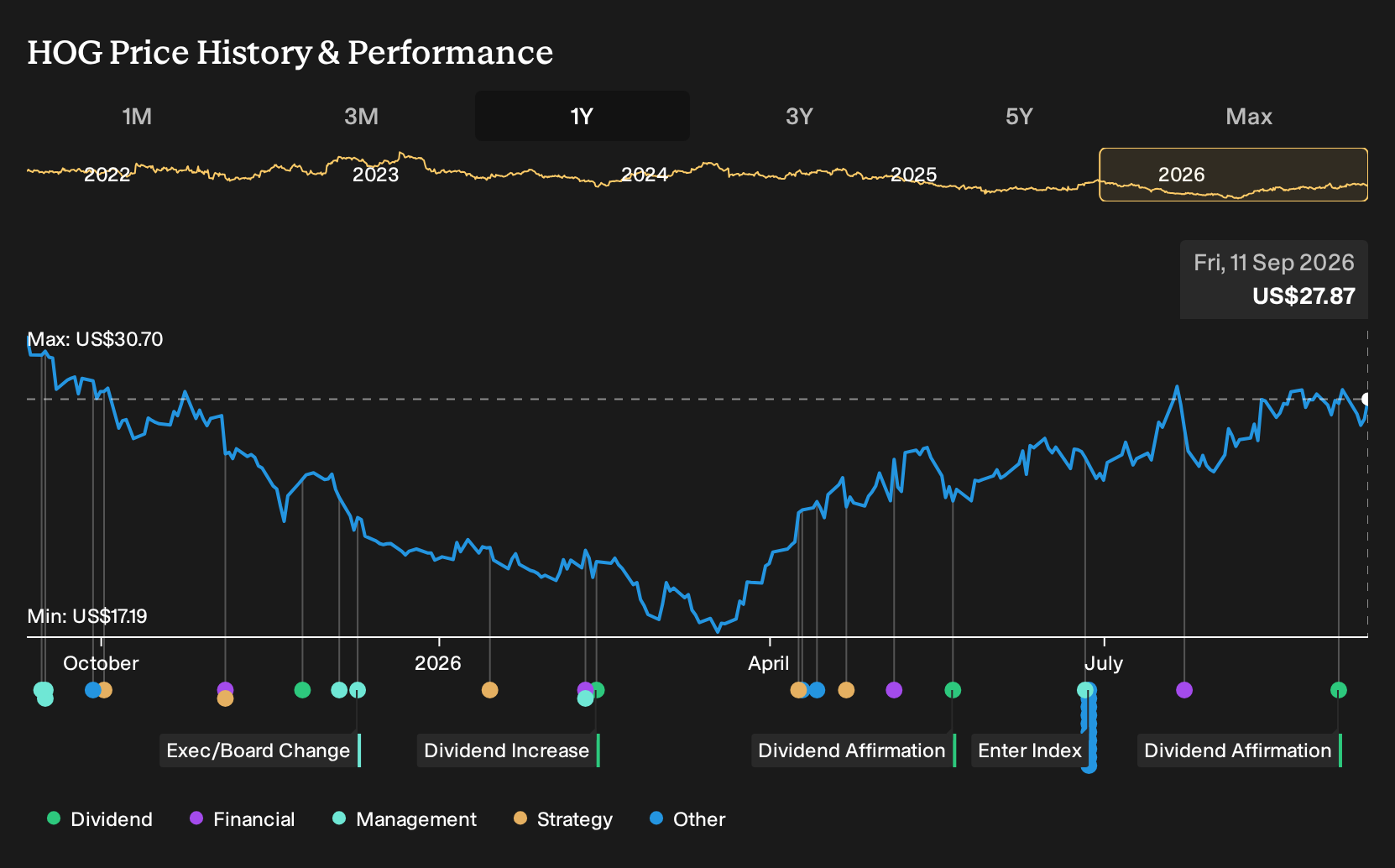Click the stacked blue Other markers at July
The width and height of the screenshot is (1395, 868).
[1089, 729]
